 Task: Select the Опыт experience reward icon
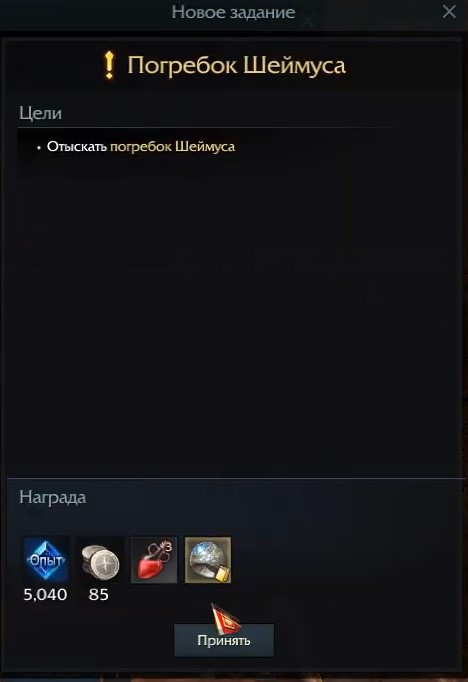click(46, 560)
